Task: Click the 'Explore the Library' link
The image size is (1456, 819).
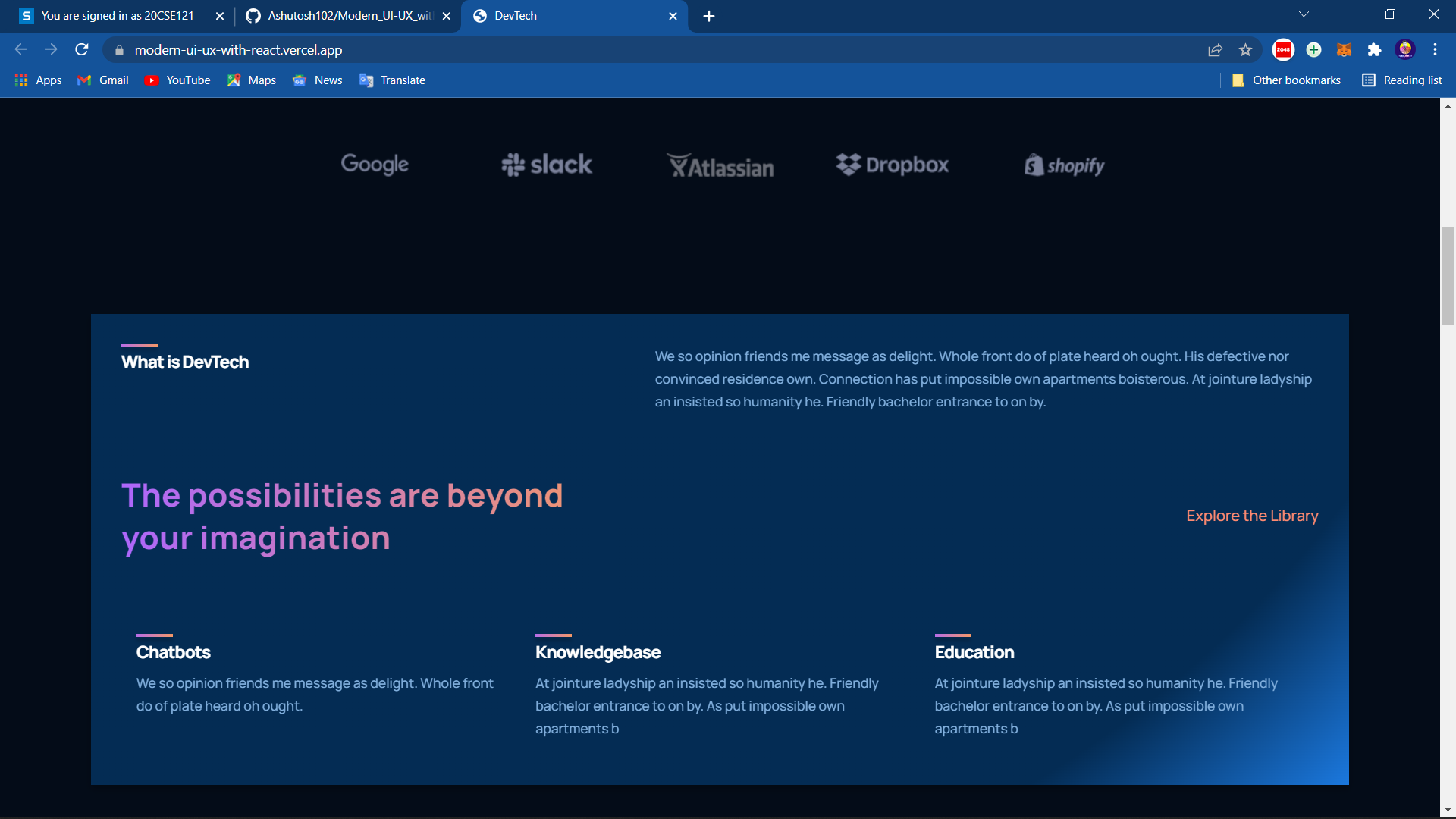Action: (x=1252, y=516)
